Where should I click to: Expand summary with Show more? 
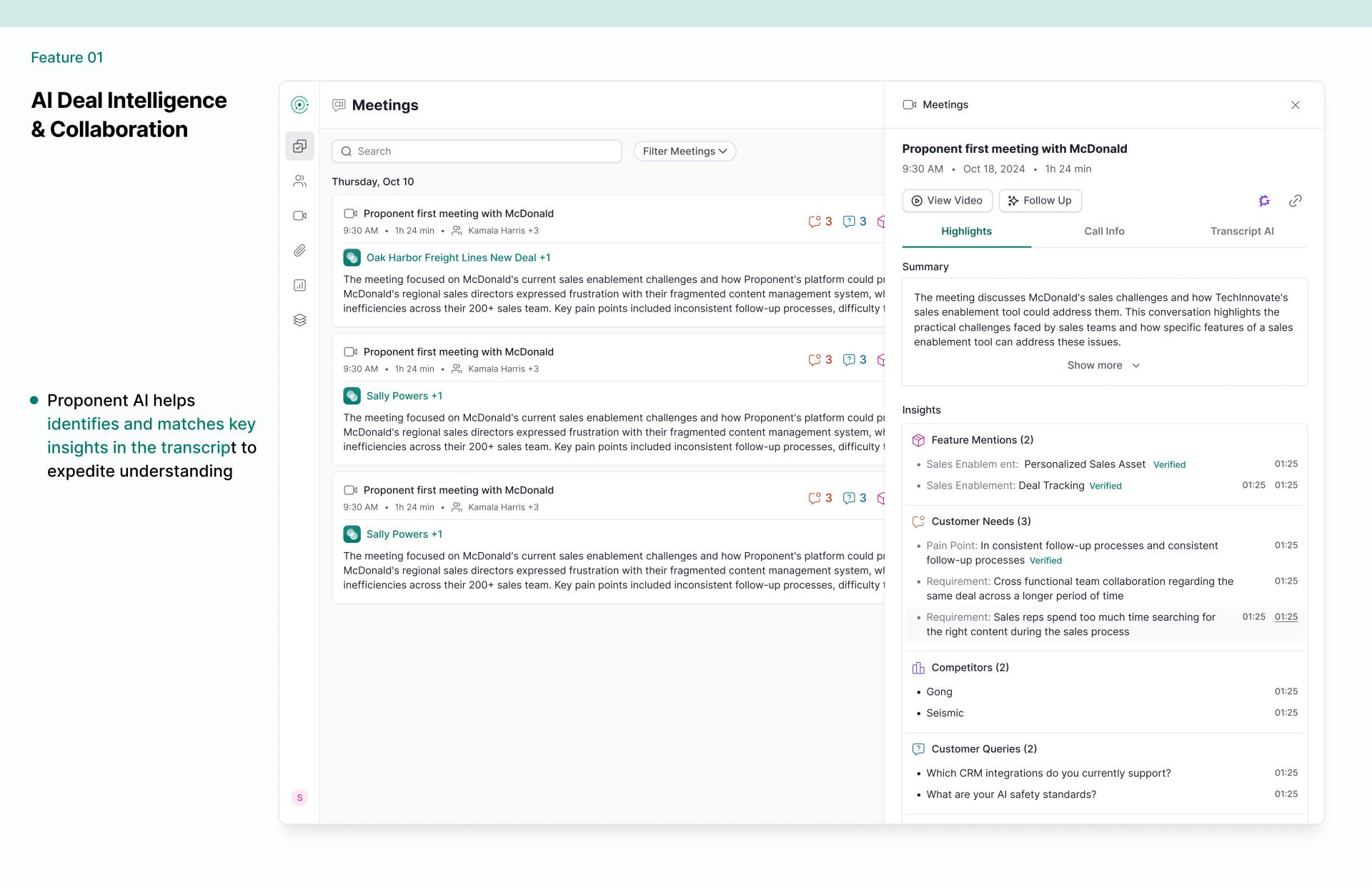[1103, 366]
